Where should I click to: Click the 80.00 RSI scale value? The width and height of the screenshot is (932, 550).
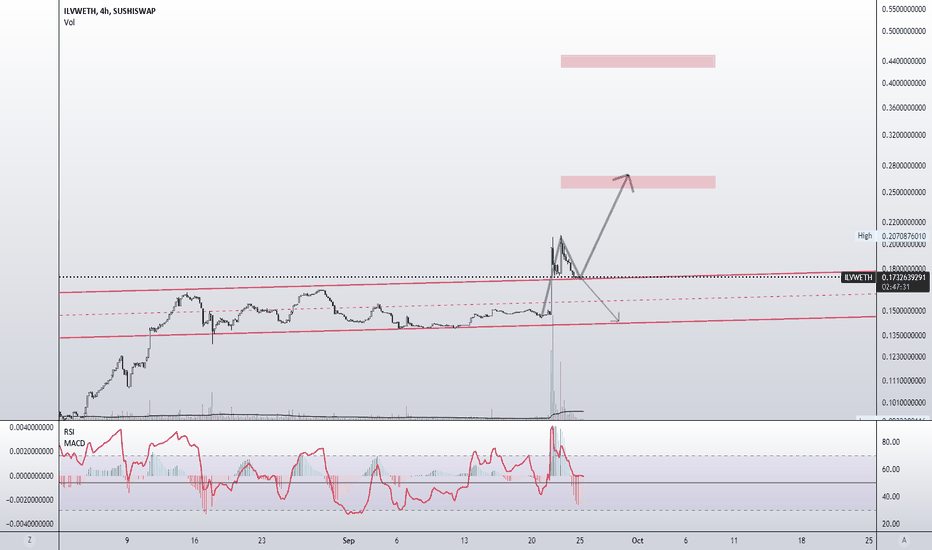(x=891, y=442)
